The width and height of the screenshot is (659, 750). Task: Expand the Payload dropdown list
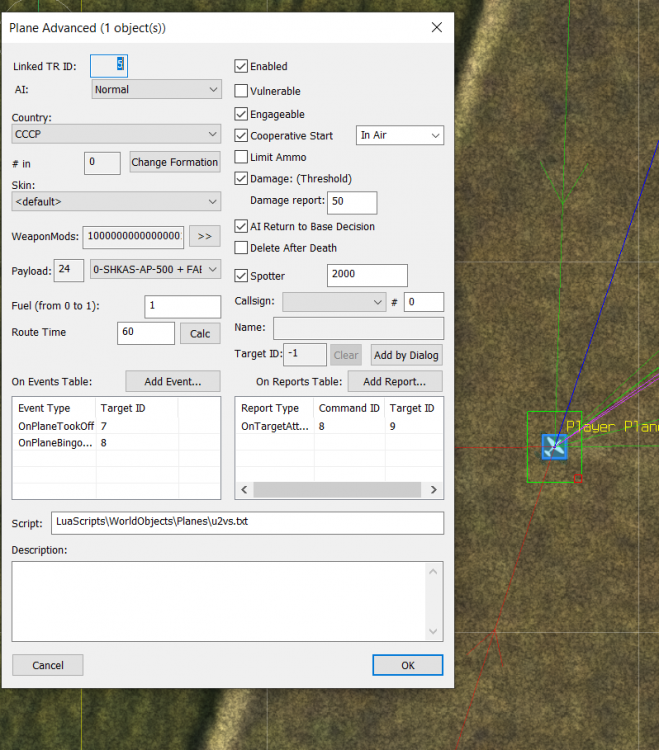tap(154, 270)
